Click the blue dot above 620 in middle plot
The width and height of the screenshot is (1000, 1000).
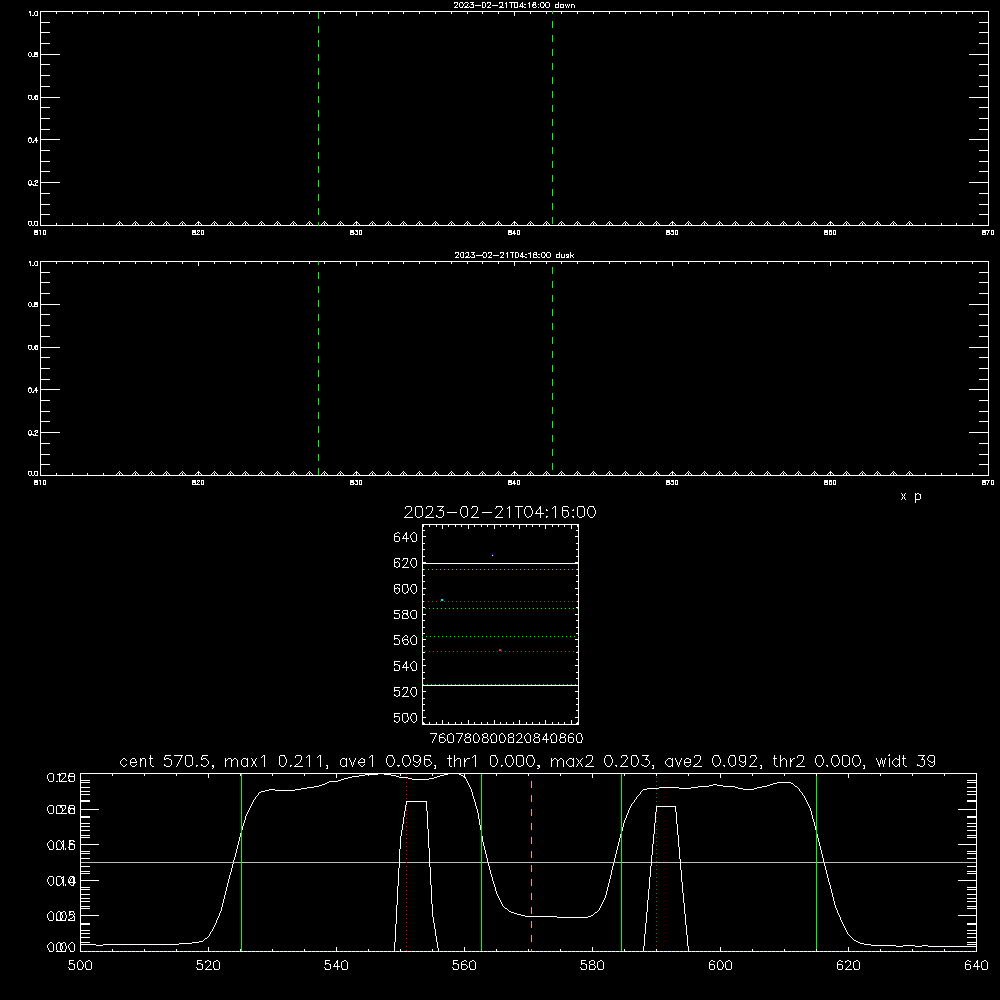pyautogui.click(x=492, y=555)
